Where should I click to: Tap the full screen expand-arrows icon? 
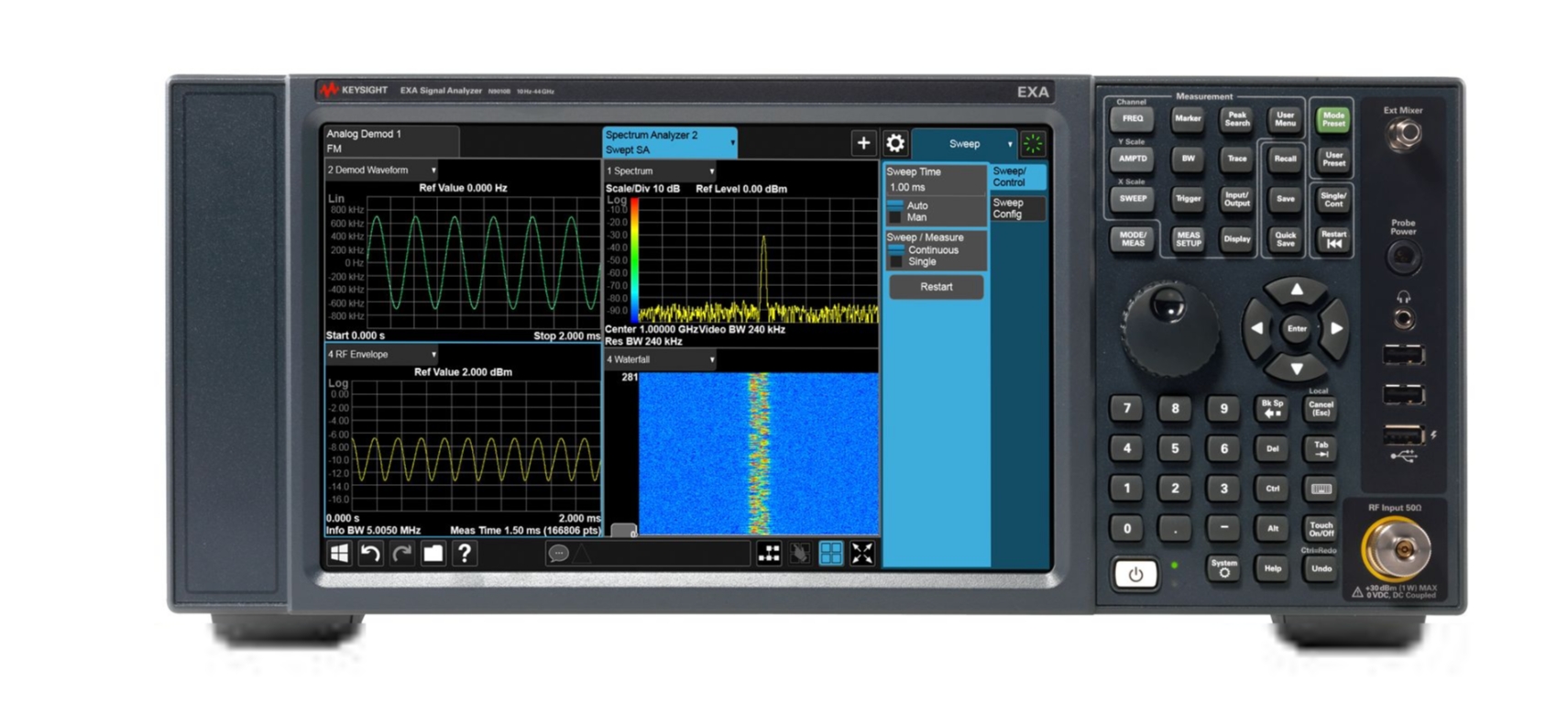pos(862,553)
